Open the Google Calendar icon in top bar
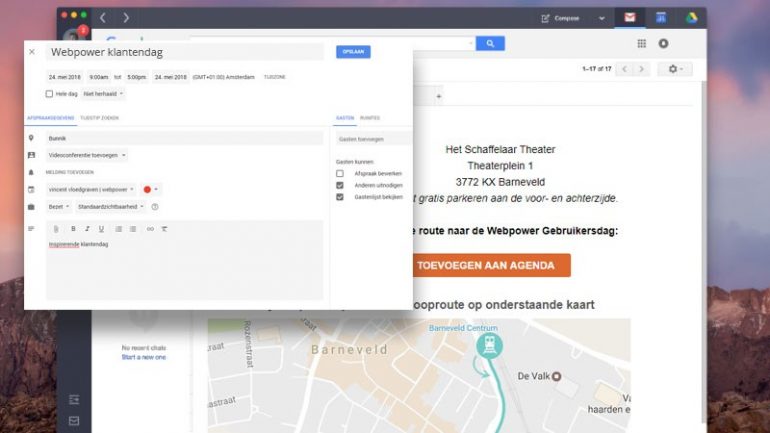The image size is (770, 433). point(661,18)
